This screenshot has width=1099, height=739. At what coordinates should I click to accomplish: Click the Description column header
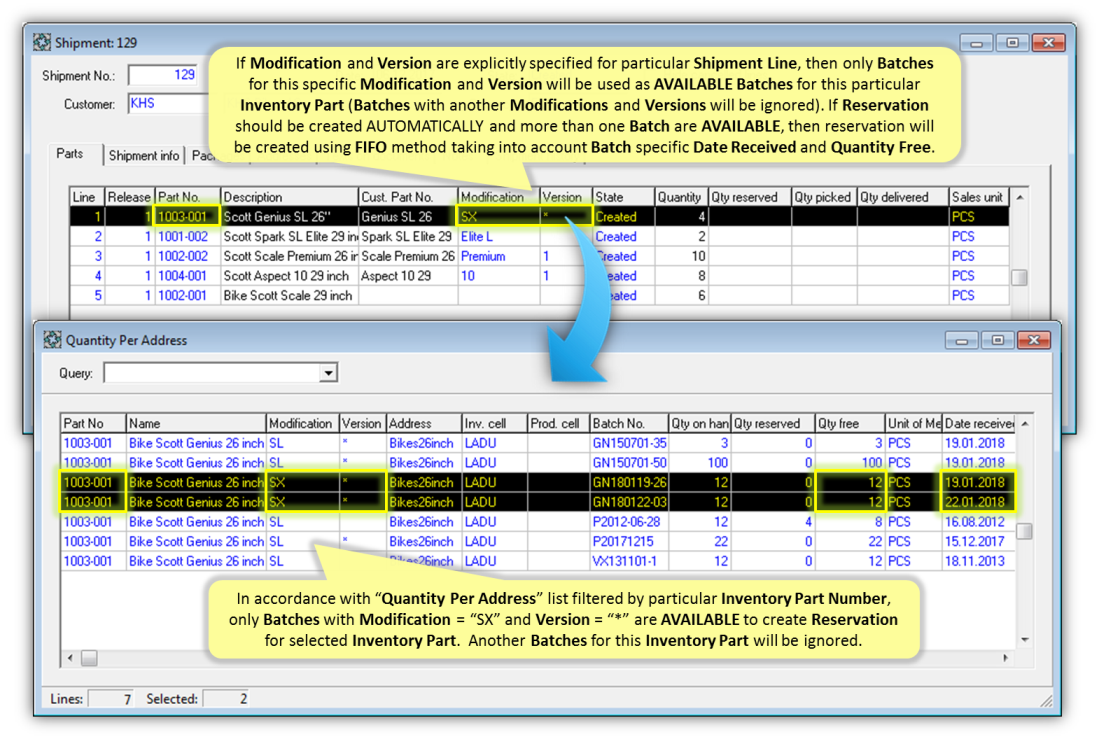289,197
